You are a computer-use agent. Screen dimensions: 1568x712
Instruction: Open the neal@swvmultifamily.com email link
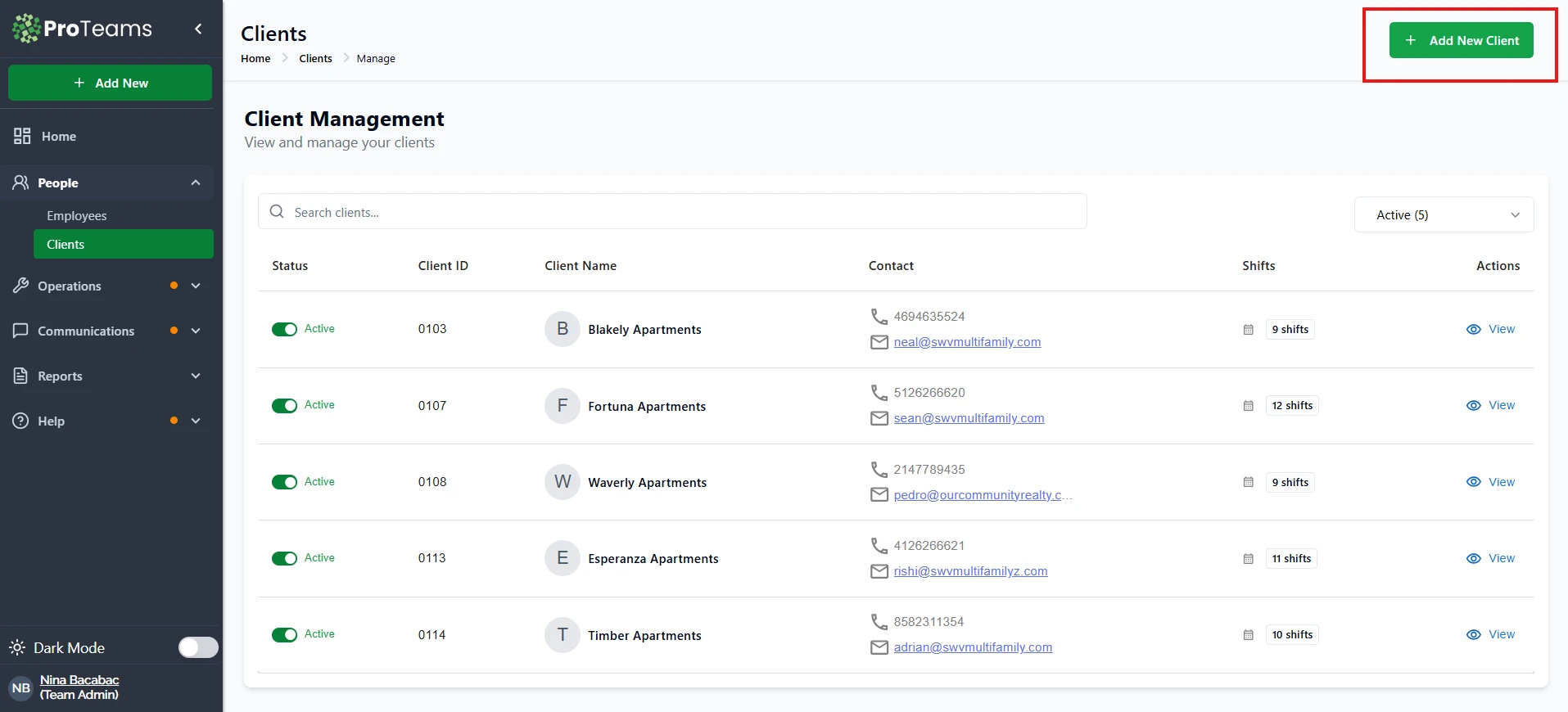pyautogui.click(x=967, y=342)
